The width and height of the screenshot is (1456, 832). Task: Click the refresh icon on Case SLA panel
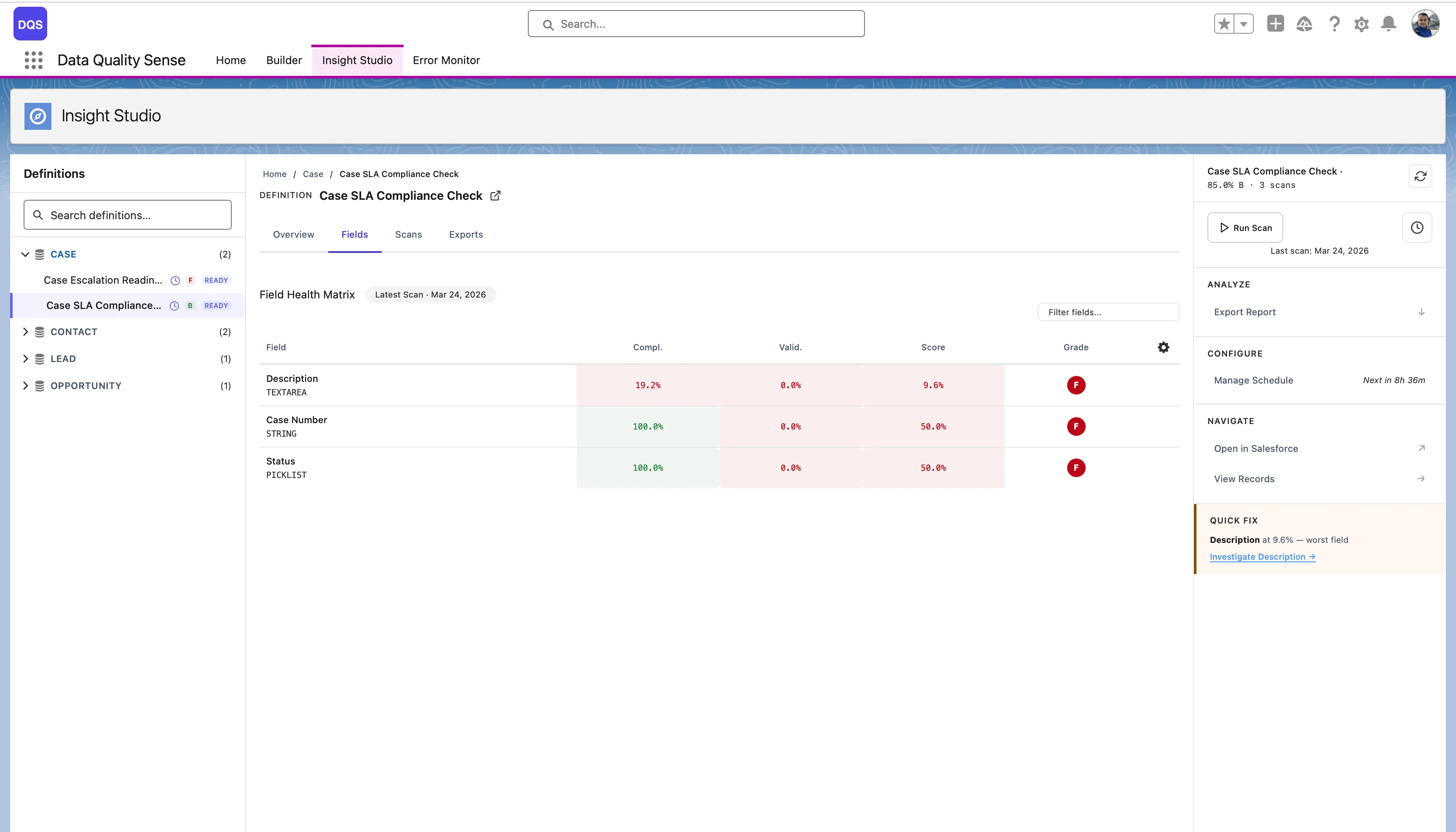(1421, 176)
